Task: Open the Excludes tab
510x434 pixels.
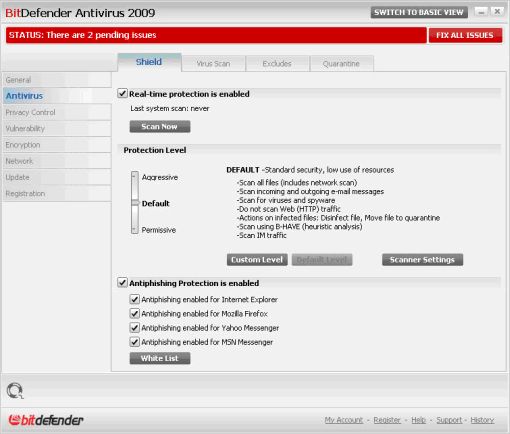Action: pyautogui.click(x=277, y=64)
